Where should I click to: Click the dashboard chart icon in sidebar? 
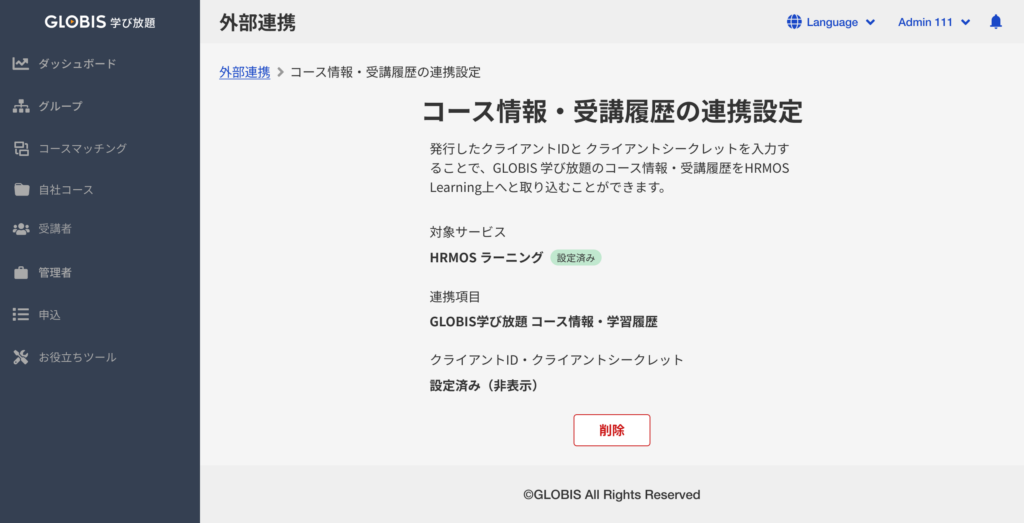pyautogui.click(x=20, y=64)
